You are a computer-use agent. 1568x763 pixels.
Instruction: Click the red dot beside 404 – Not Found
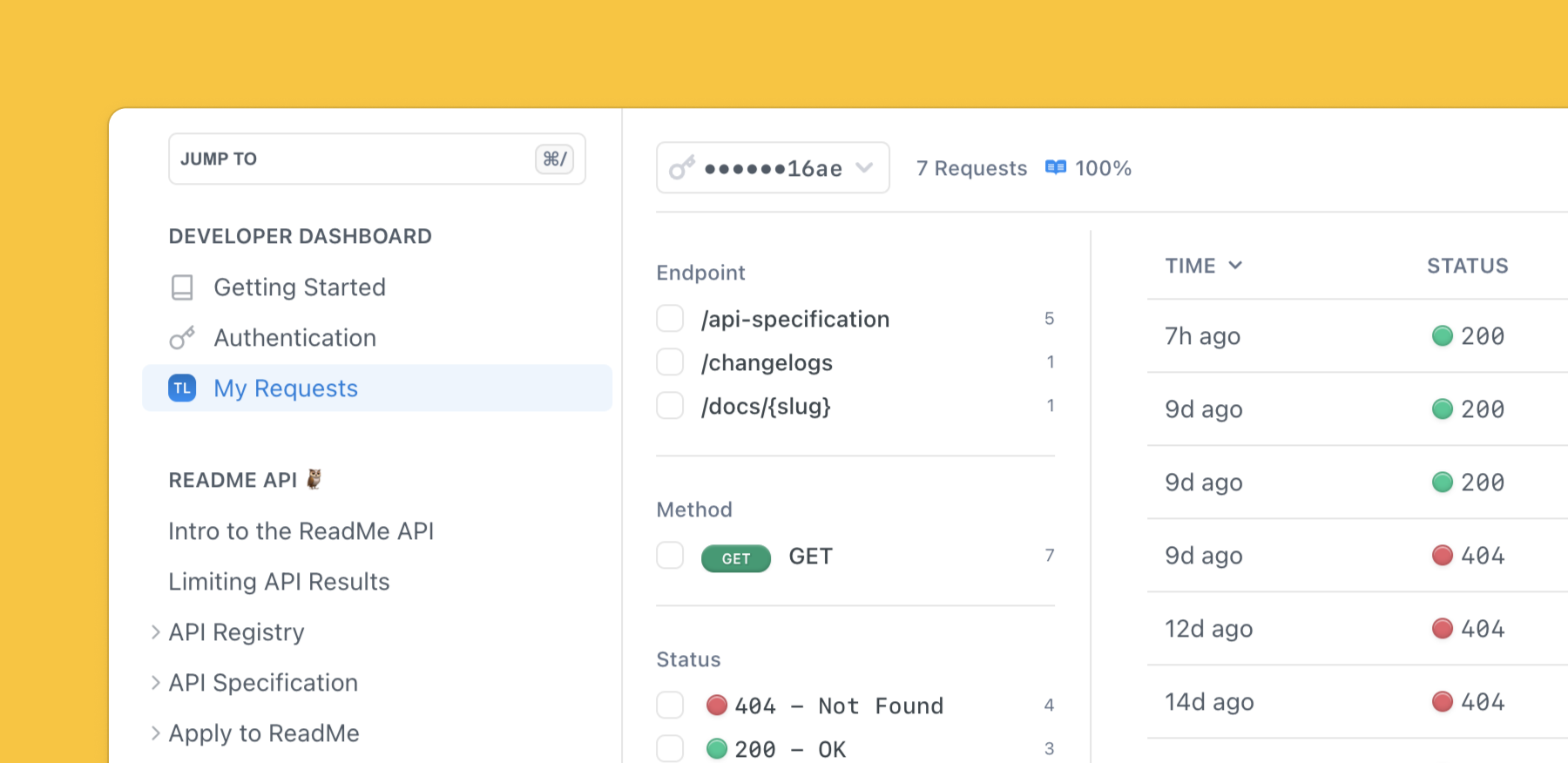click(717, 705)
